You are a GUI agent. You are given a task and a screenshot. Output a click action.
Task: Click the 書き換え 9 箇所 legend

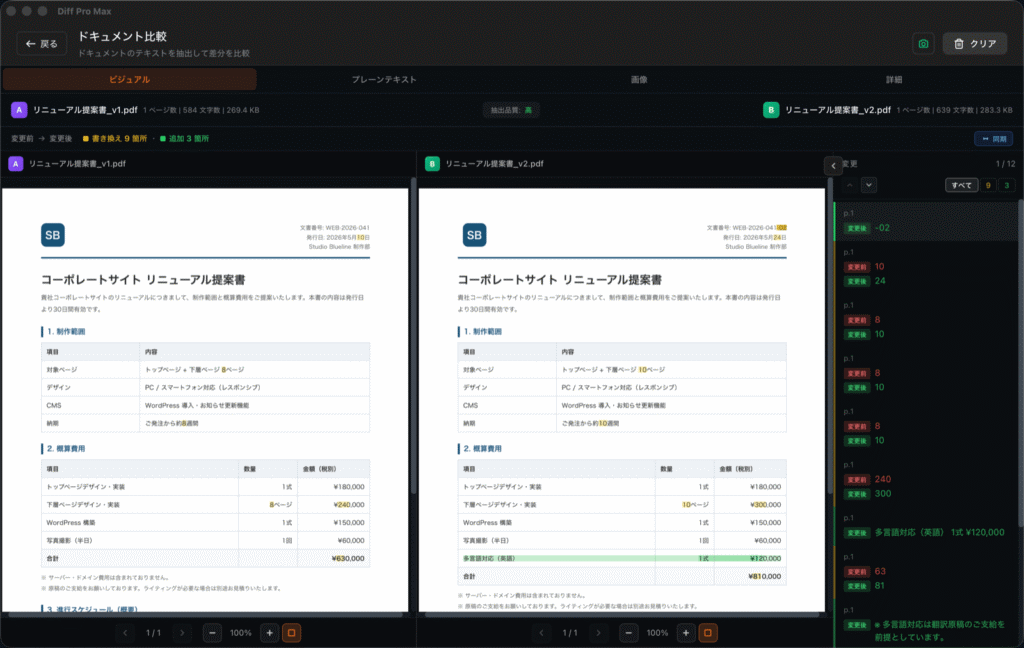[x=113, y=138]
